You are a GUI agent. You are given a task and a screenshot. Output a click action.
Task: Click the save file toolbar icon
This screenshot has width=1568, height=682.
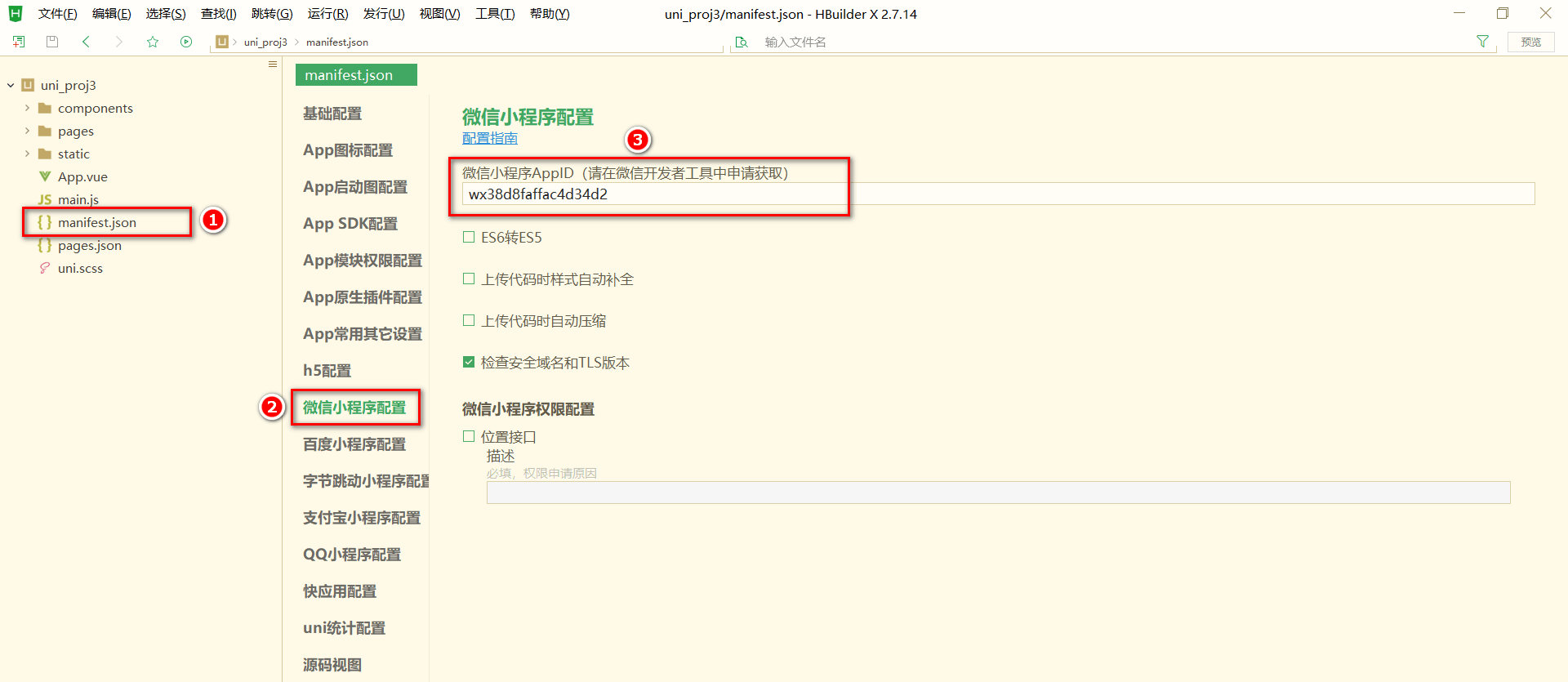[52, 42]
